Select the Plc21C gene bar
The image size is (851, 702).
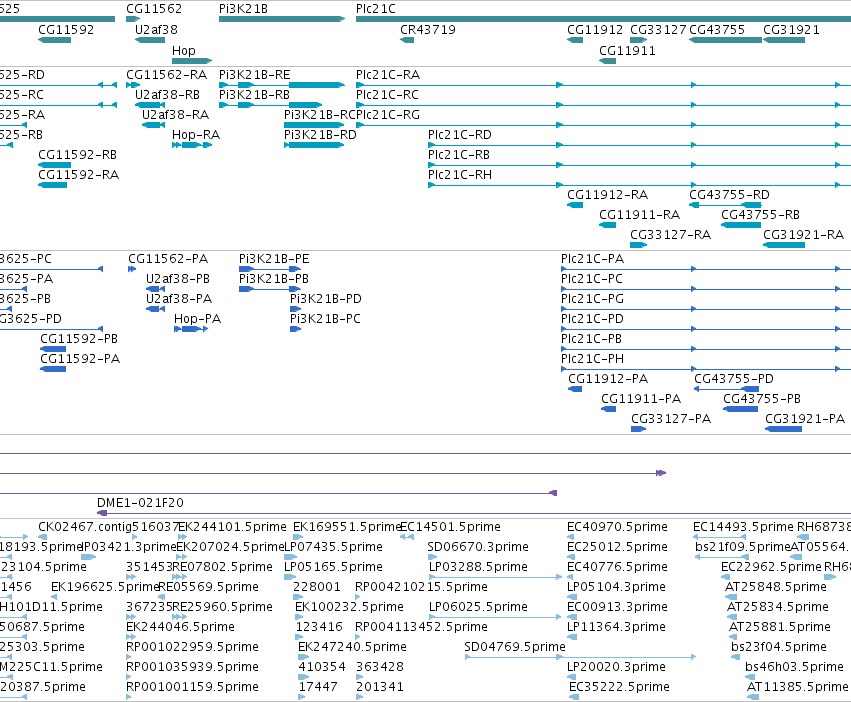[603, 19]
